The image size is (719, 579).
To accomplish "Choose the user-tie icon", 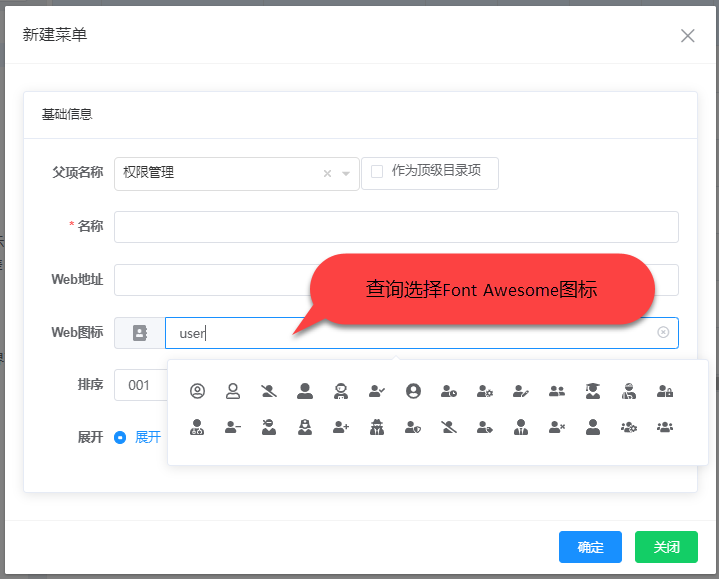I will pyautogui.click(x=521, y=427).
